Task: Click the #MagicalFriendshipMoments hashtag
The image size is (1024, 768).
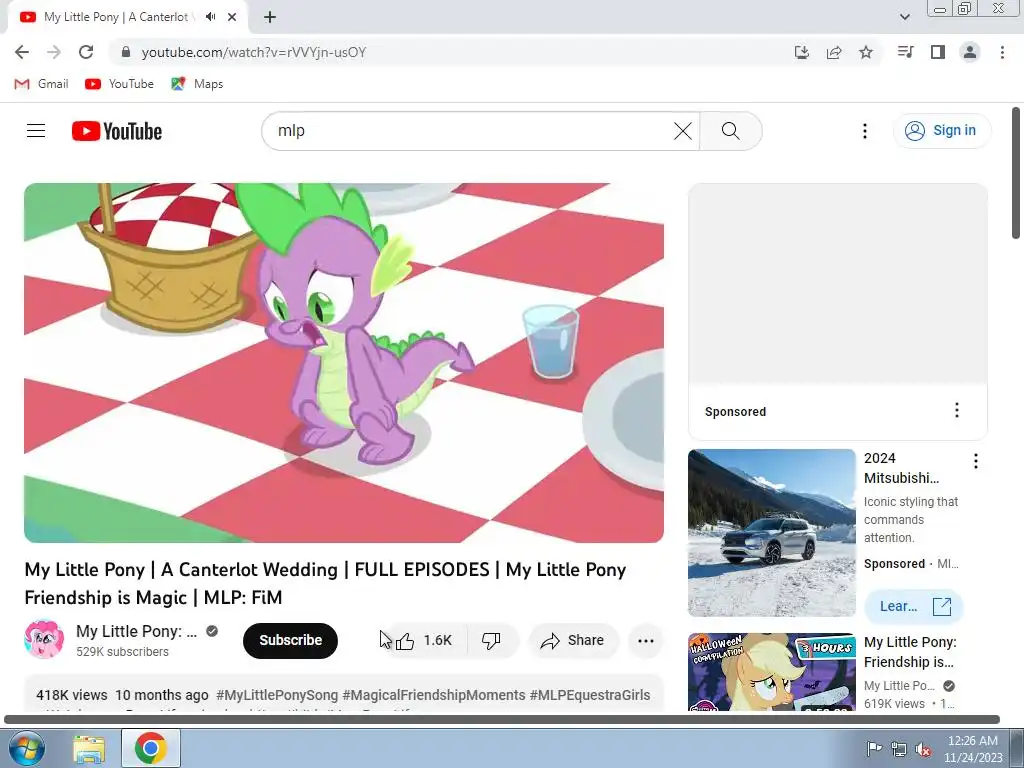Action: click(434, 695)
